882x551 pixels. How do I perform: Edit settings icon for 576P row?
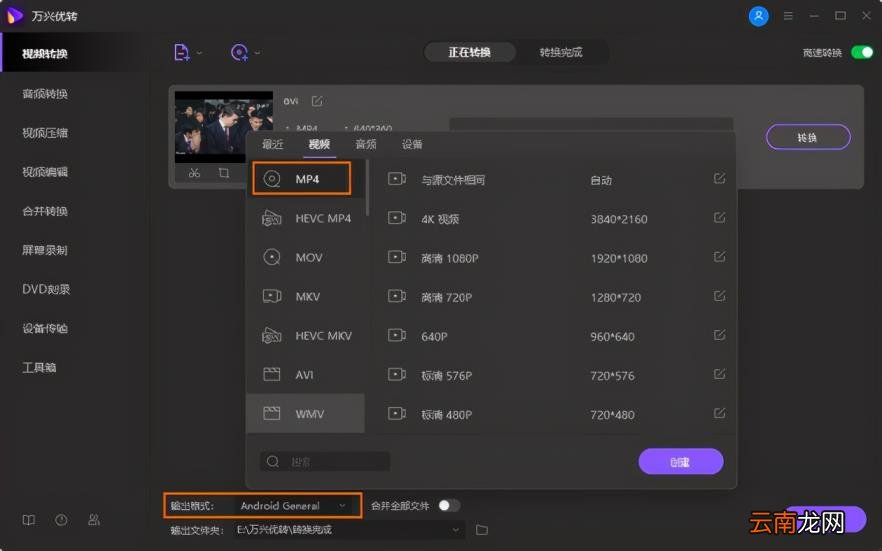click(x=719, y=374)
